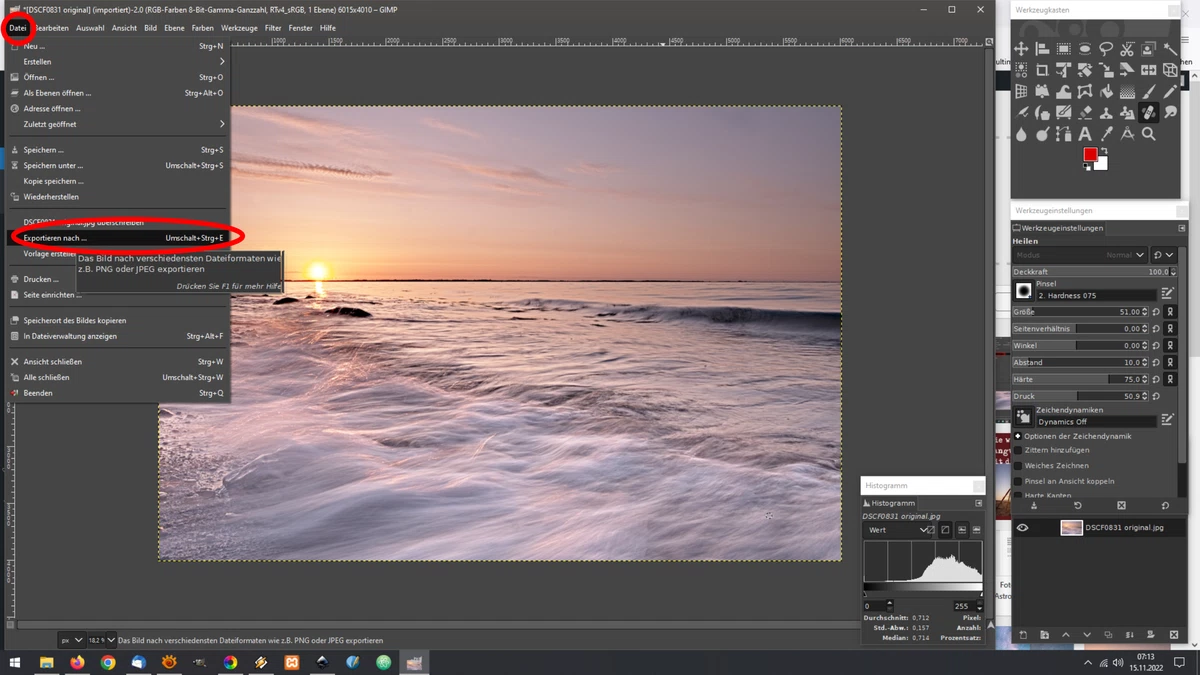Select the Measure tool

pyautogui.click(x=1127, y=134)
